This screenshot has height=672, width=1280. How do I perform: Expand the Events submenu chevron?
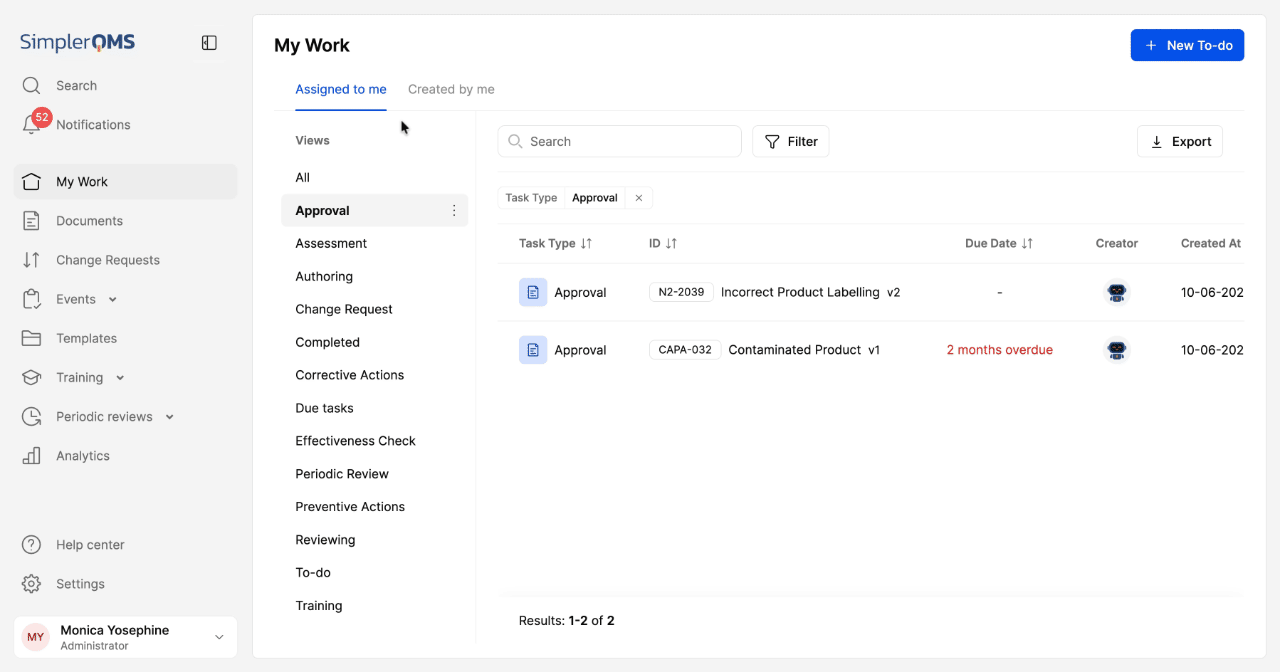[x=112, y=299]
